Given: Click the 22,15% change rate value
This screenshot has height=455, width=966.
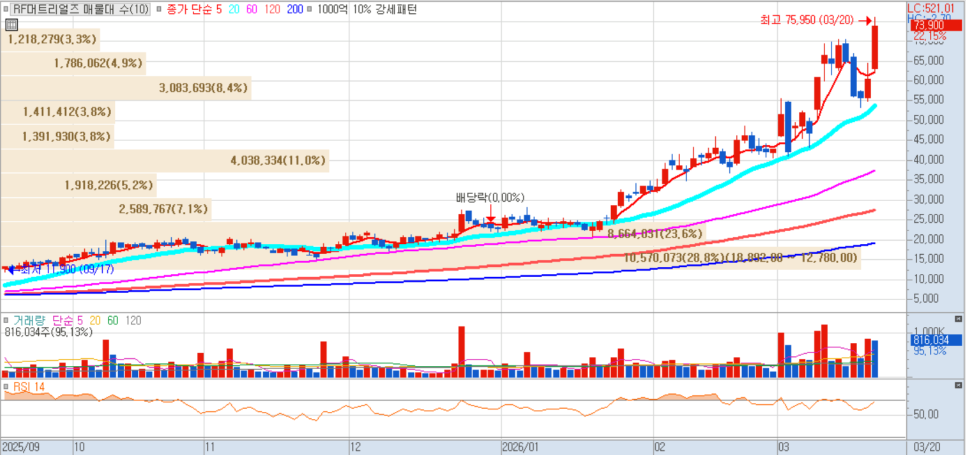Looking at the screenshot, I should pos(928,36).
